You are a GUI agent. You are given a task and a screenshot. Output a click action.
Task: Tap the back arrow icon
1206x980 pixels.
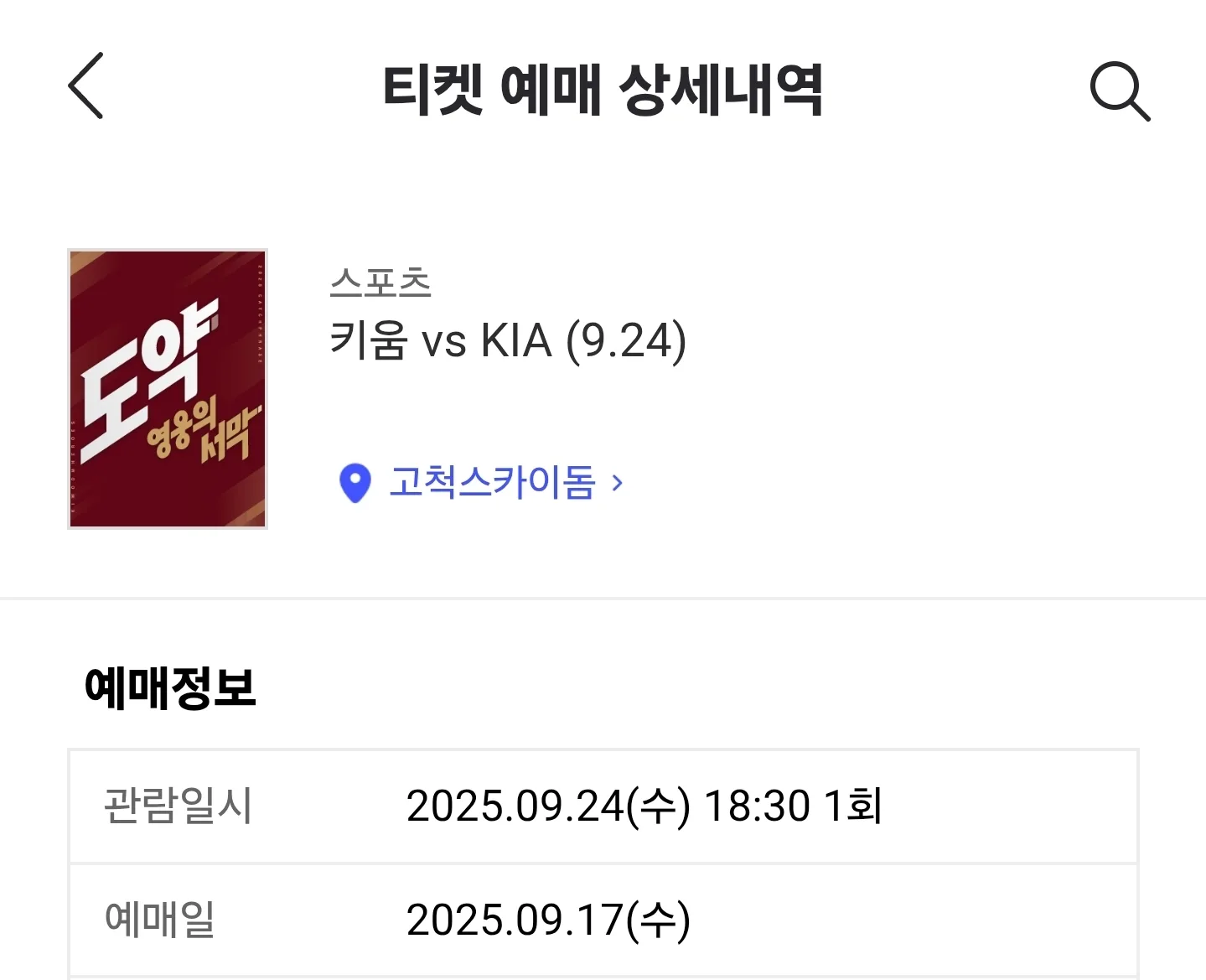(85, 86)
